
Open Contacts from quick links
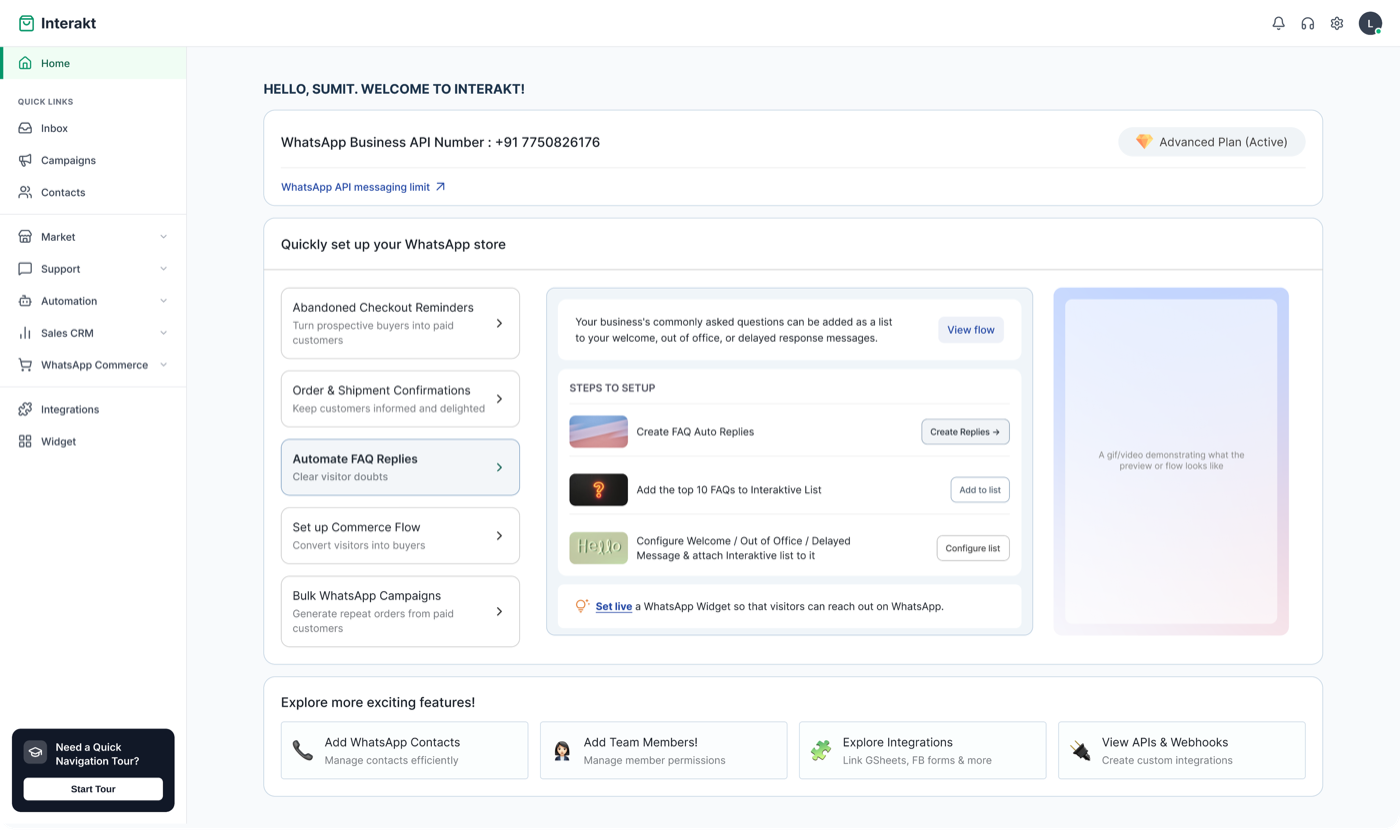(93, 192)
